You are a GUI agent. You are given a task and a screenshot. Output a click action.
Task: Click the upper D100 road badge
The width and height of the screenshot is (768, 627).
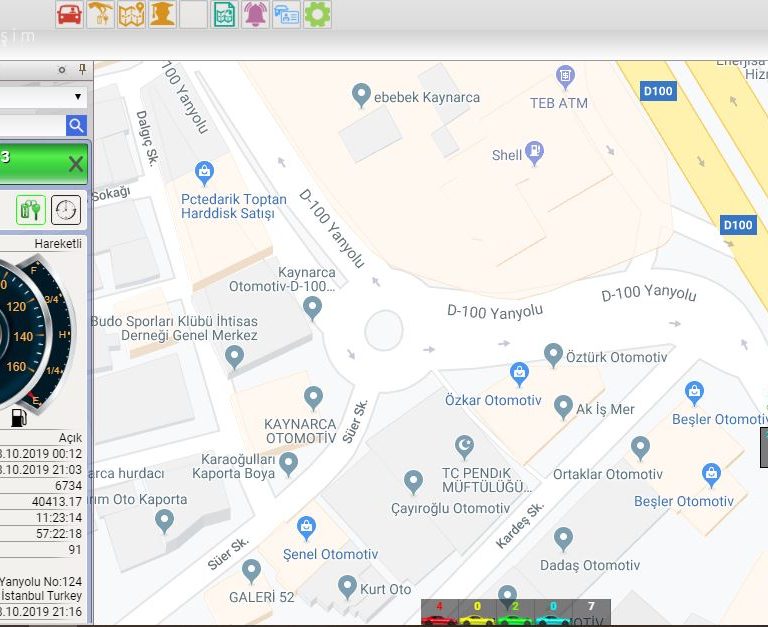658,91
